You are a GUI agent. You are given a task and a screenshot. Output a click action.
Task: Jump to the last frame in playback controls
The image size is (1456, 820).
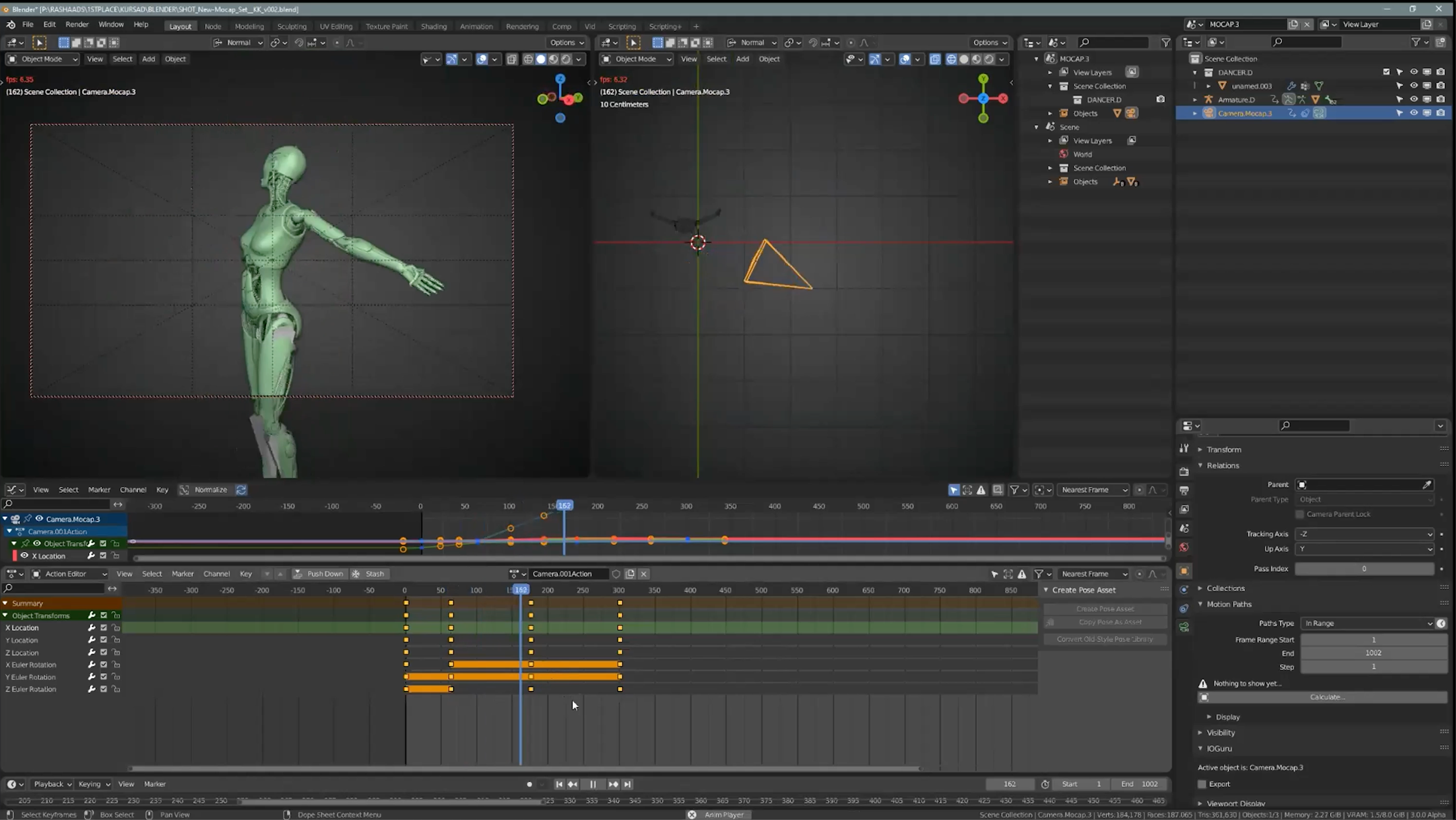[x=627, y=784]
